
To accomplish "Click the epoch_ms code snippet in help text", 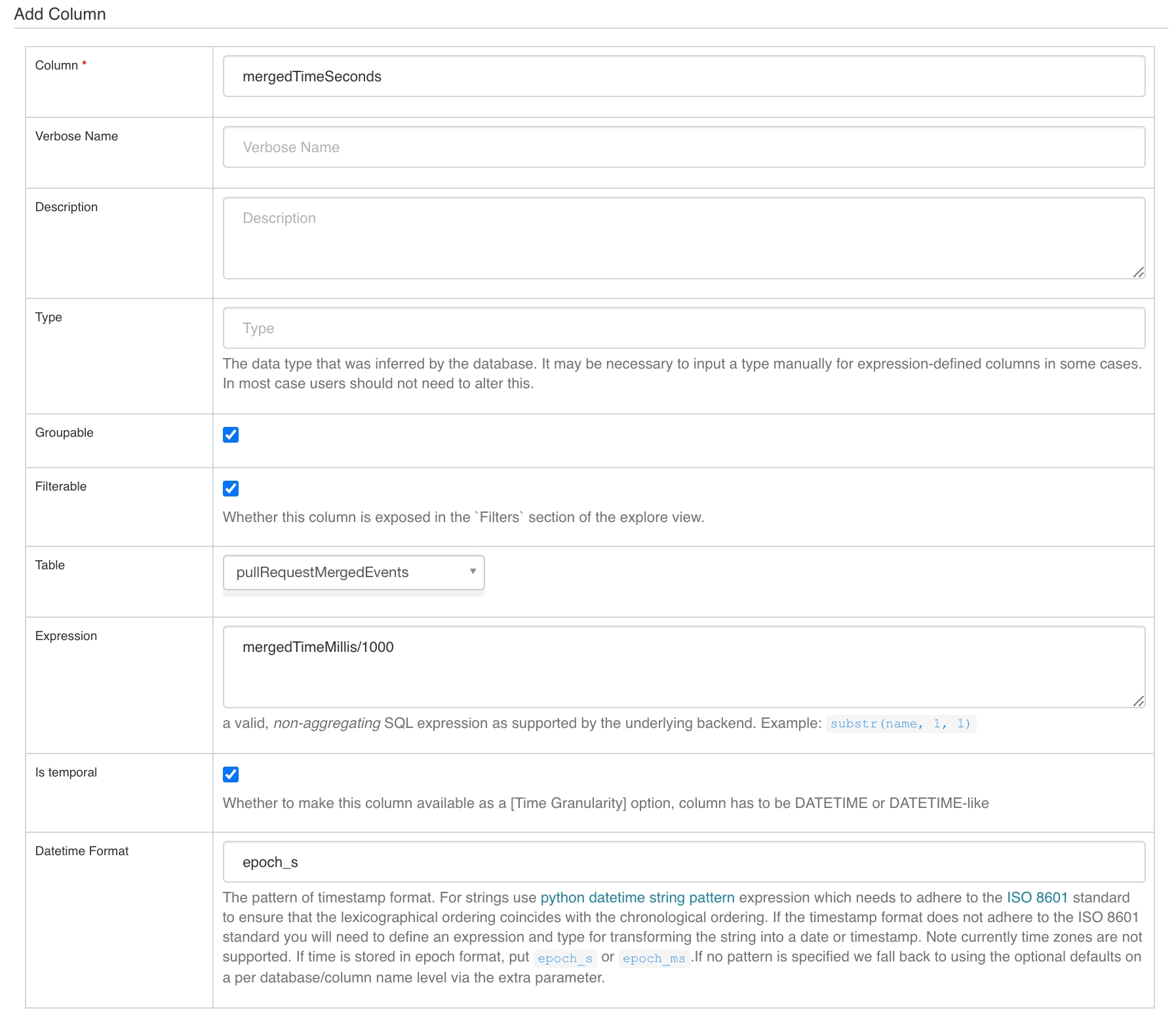I will point(654,958).
